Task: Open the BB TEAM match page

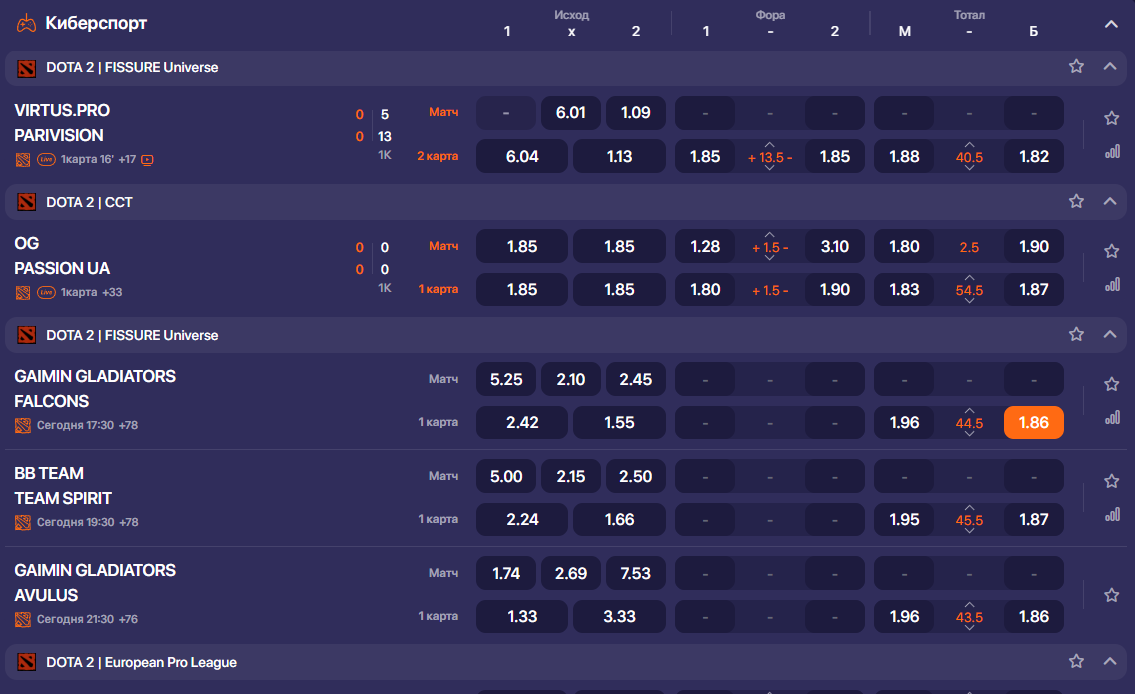Action: [x=49, y=473]
